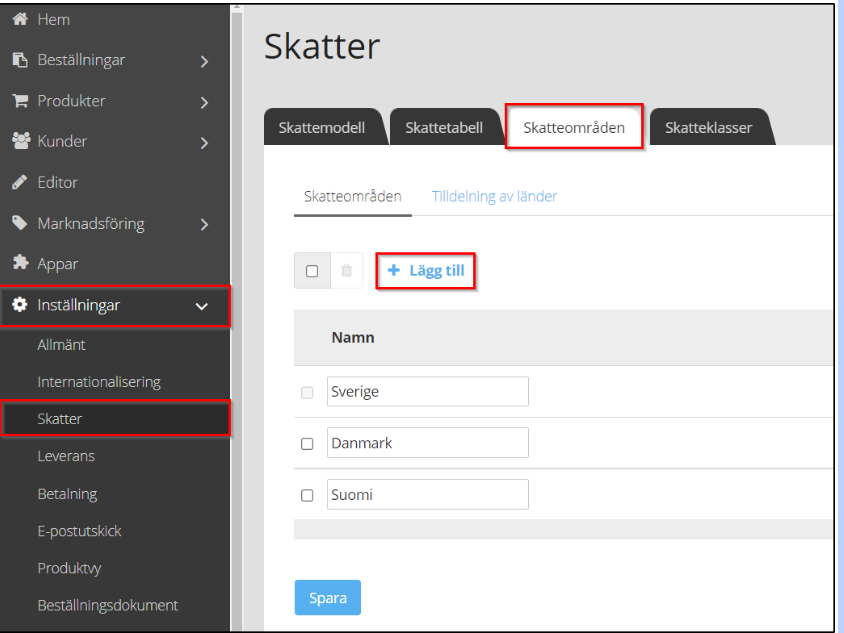This screenshot has width=844, height=633.
Task: Tick the checkbox next to Danmark
Action: pos(307,442)
